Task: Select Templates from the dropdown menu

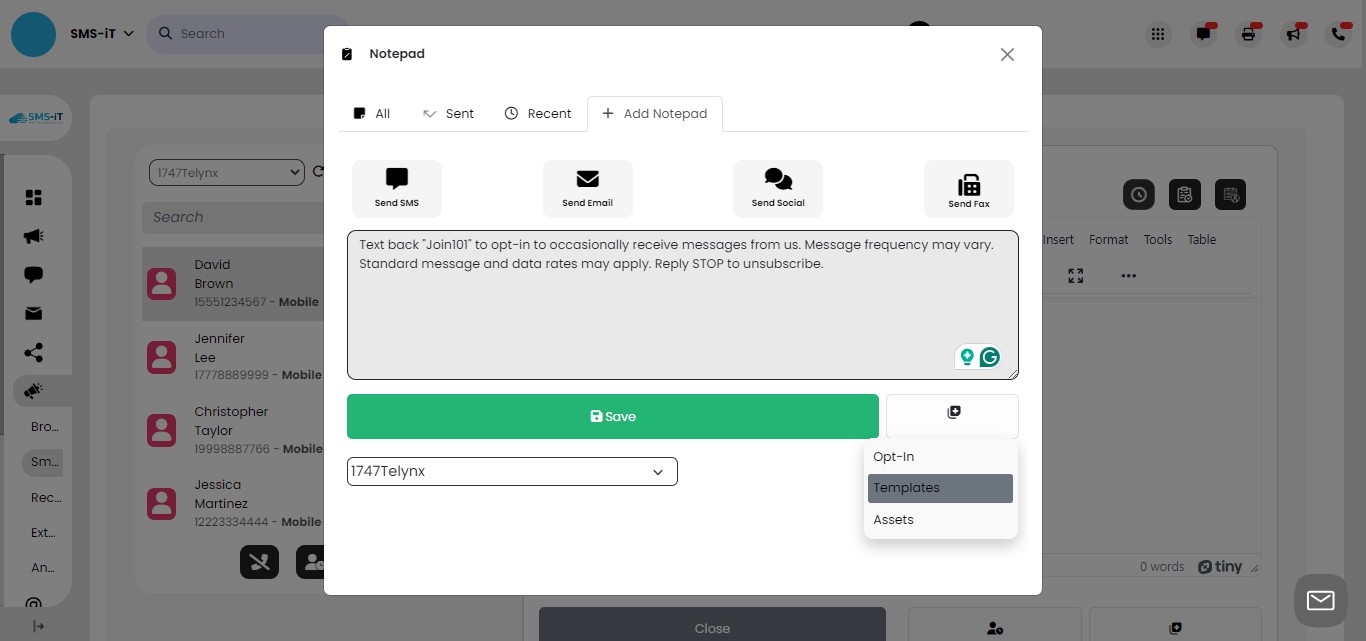Action: [906, 488]
